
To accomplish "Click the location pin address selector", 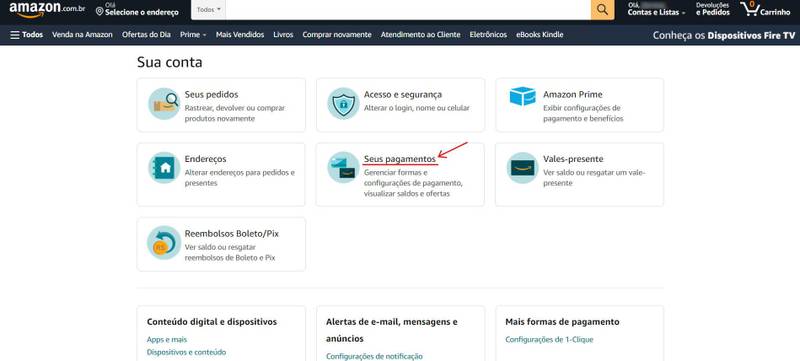I will (137, 9).
